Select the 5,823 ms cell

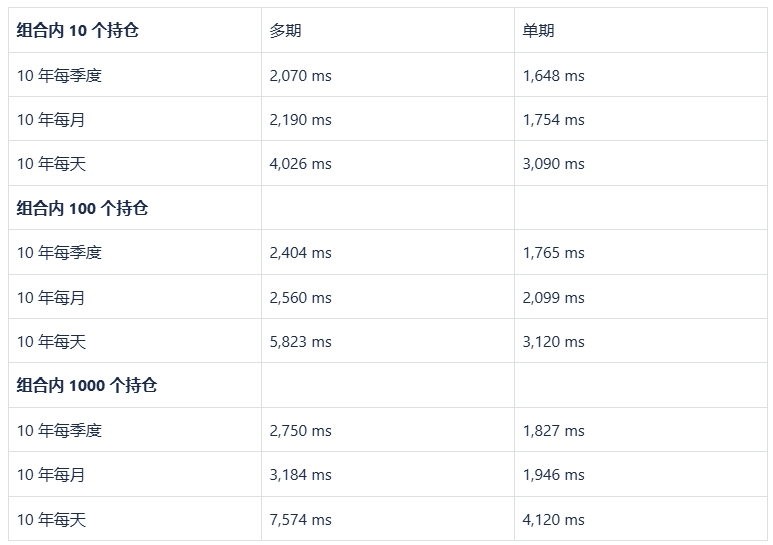coord(387,341)
